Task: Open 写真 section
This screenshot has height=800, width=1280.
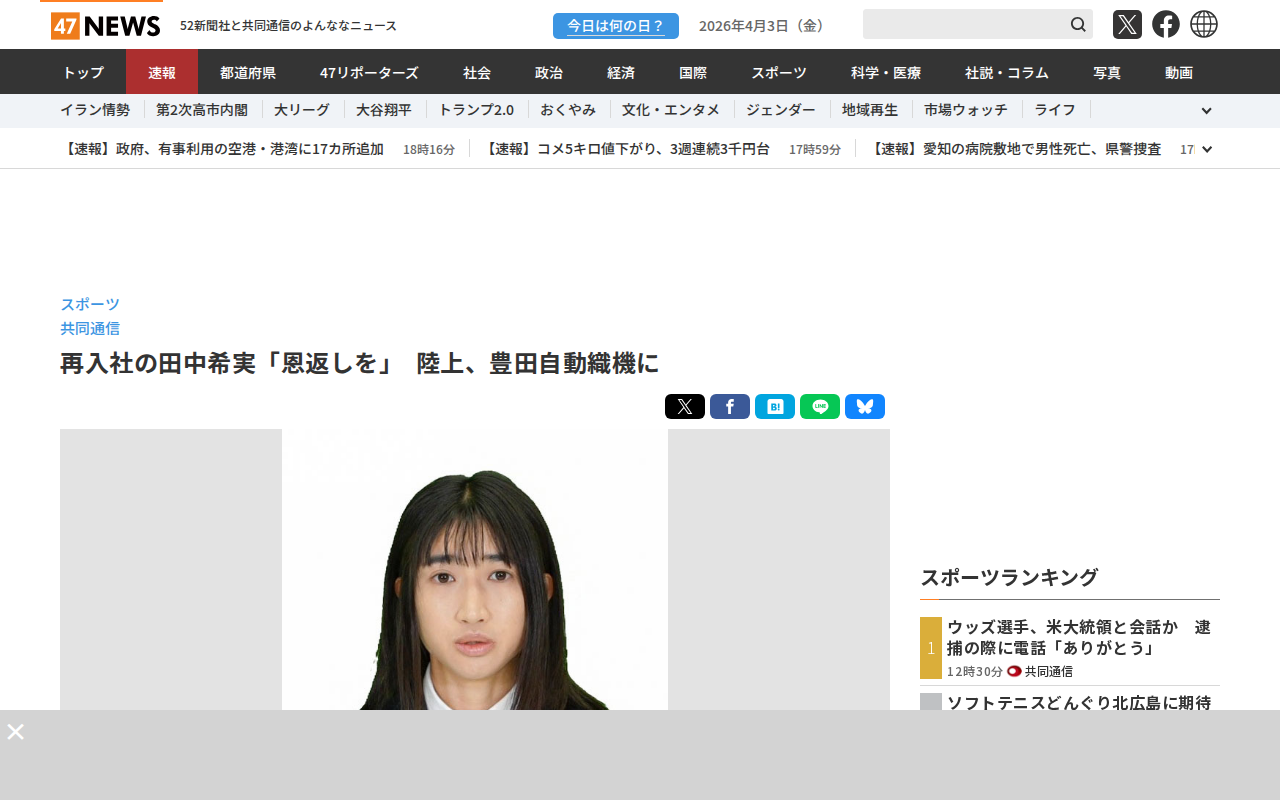Action: click(x=1107, y=72)
